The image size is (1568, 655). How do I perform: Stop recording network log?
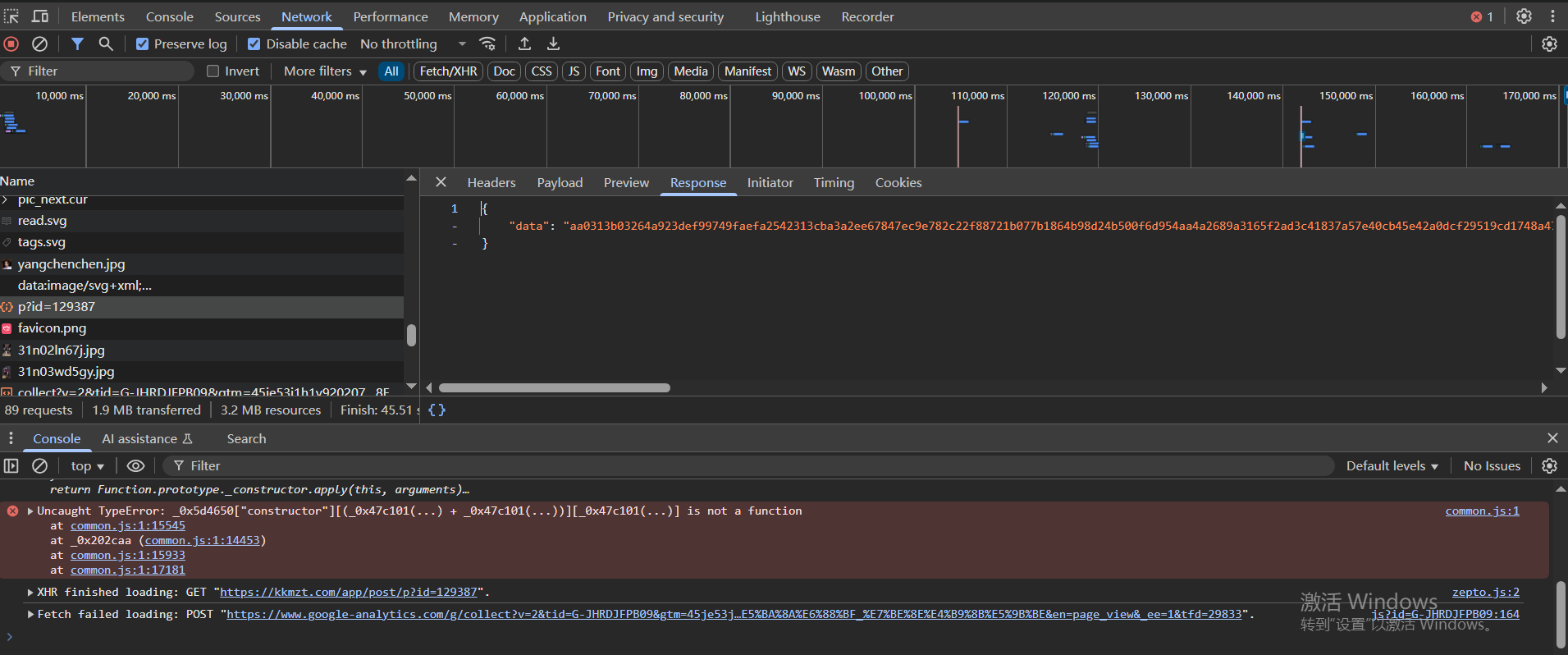click(11, 44)
